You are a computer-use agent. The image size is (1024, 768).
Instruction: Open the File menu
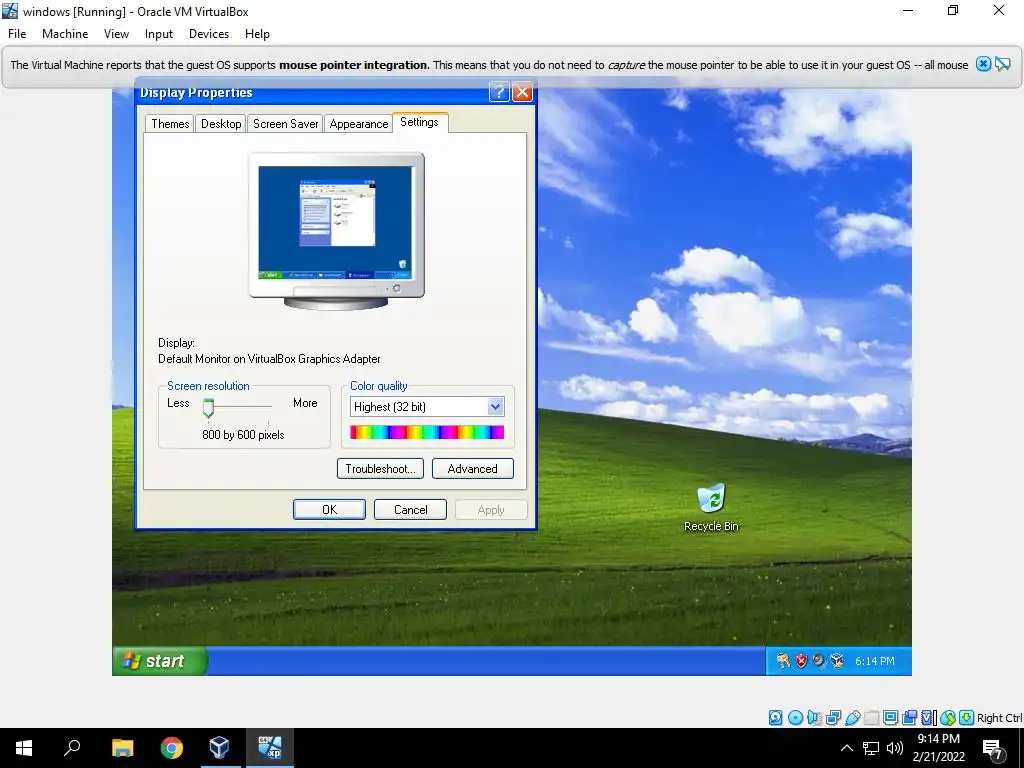click(17, 34)
